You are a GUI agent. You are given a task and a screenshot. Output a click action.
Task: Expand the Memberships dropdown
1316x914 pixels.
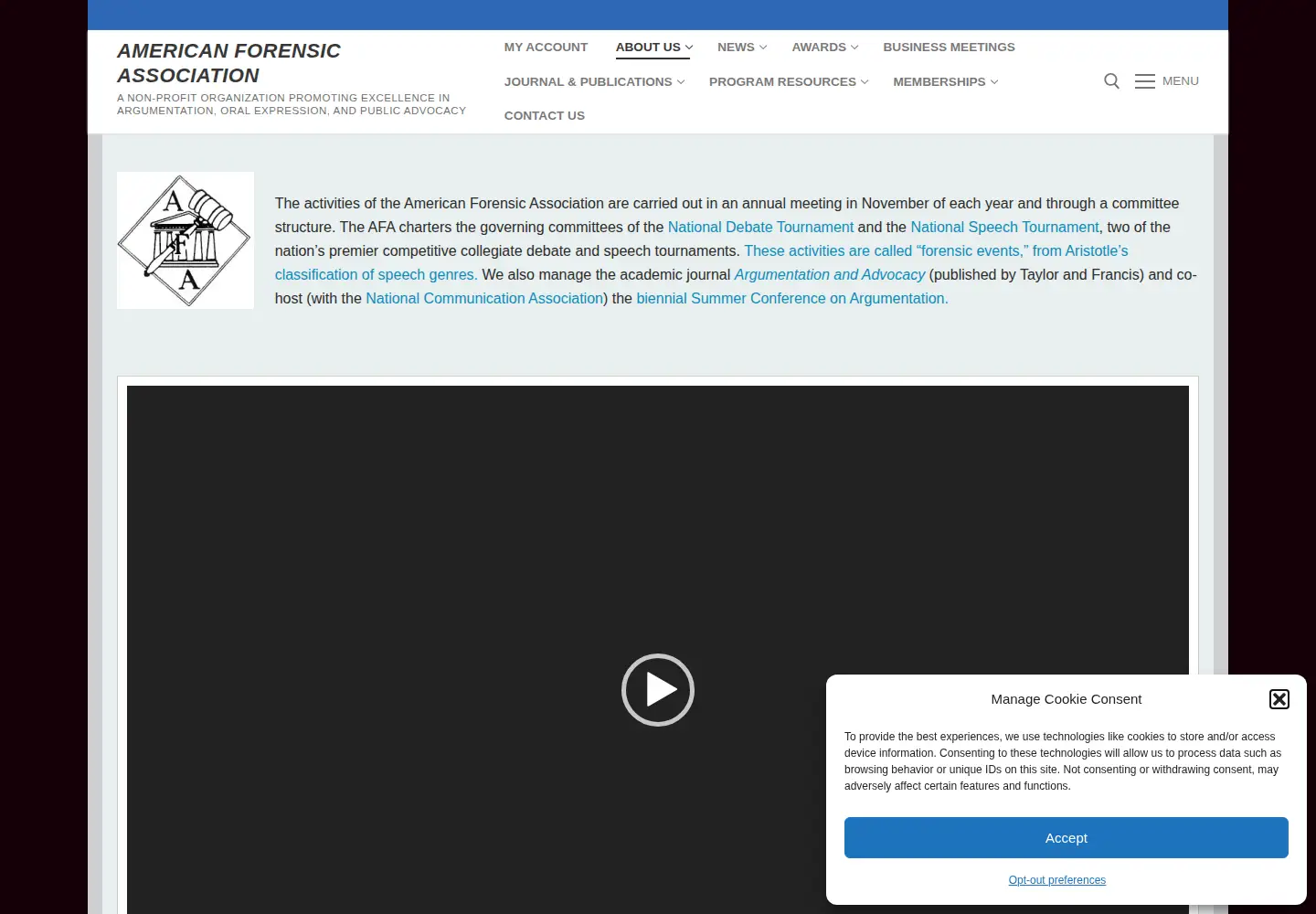[946, 82]
